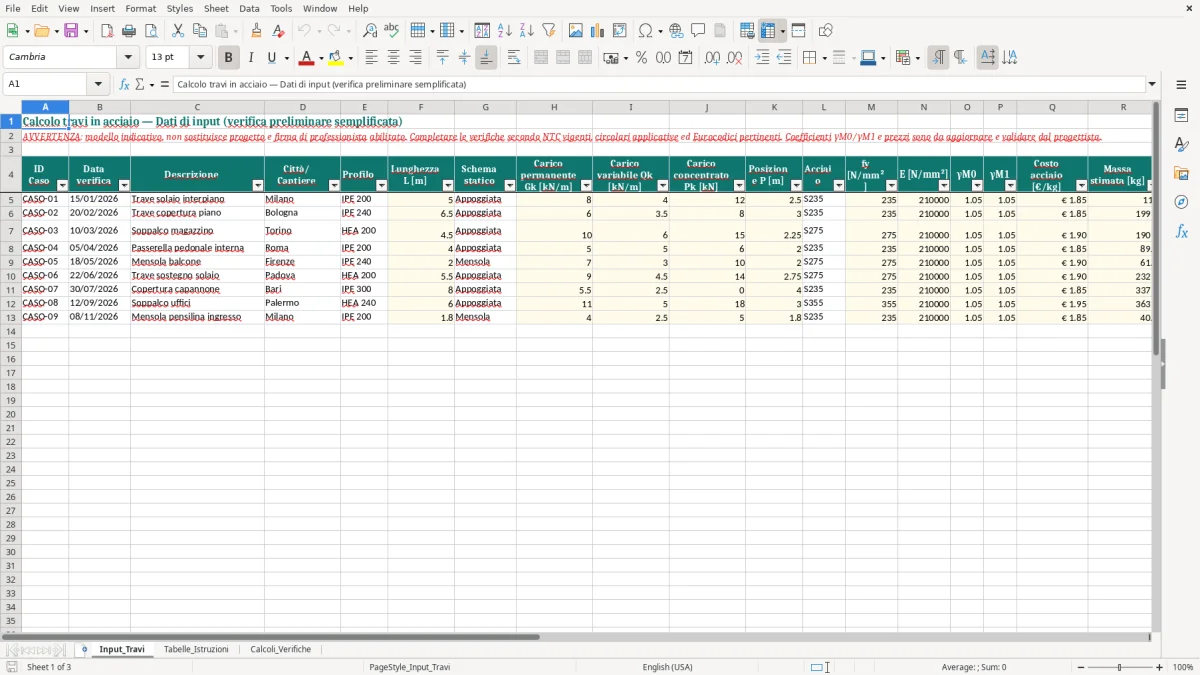This screenshot has height=675, width=1200.
Task: Click Sort Descending icon
Action: [x=527, y=31]
